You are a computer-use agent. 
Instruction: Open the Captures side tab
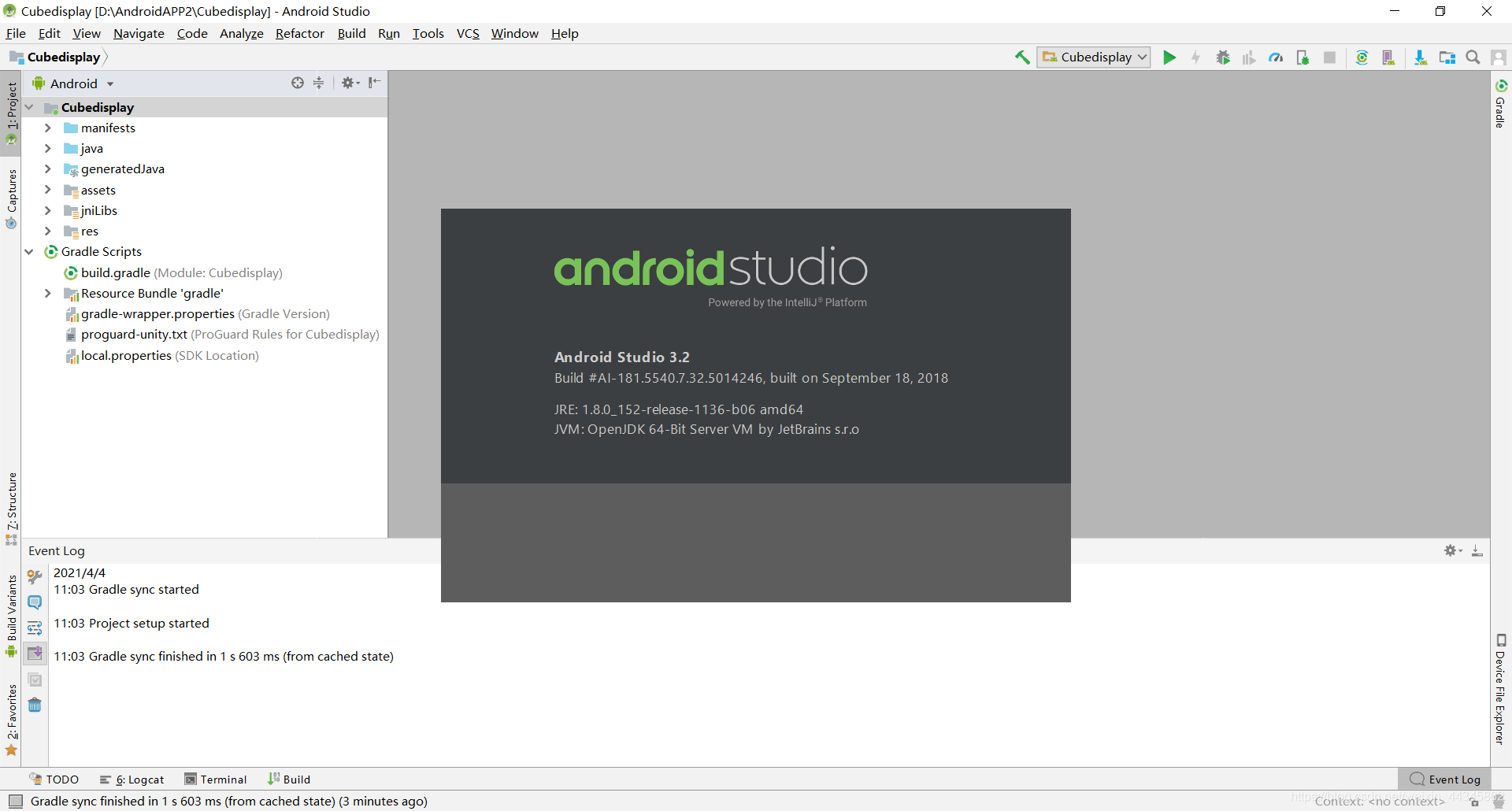coord(11,198)
